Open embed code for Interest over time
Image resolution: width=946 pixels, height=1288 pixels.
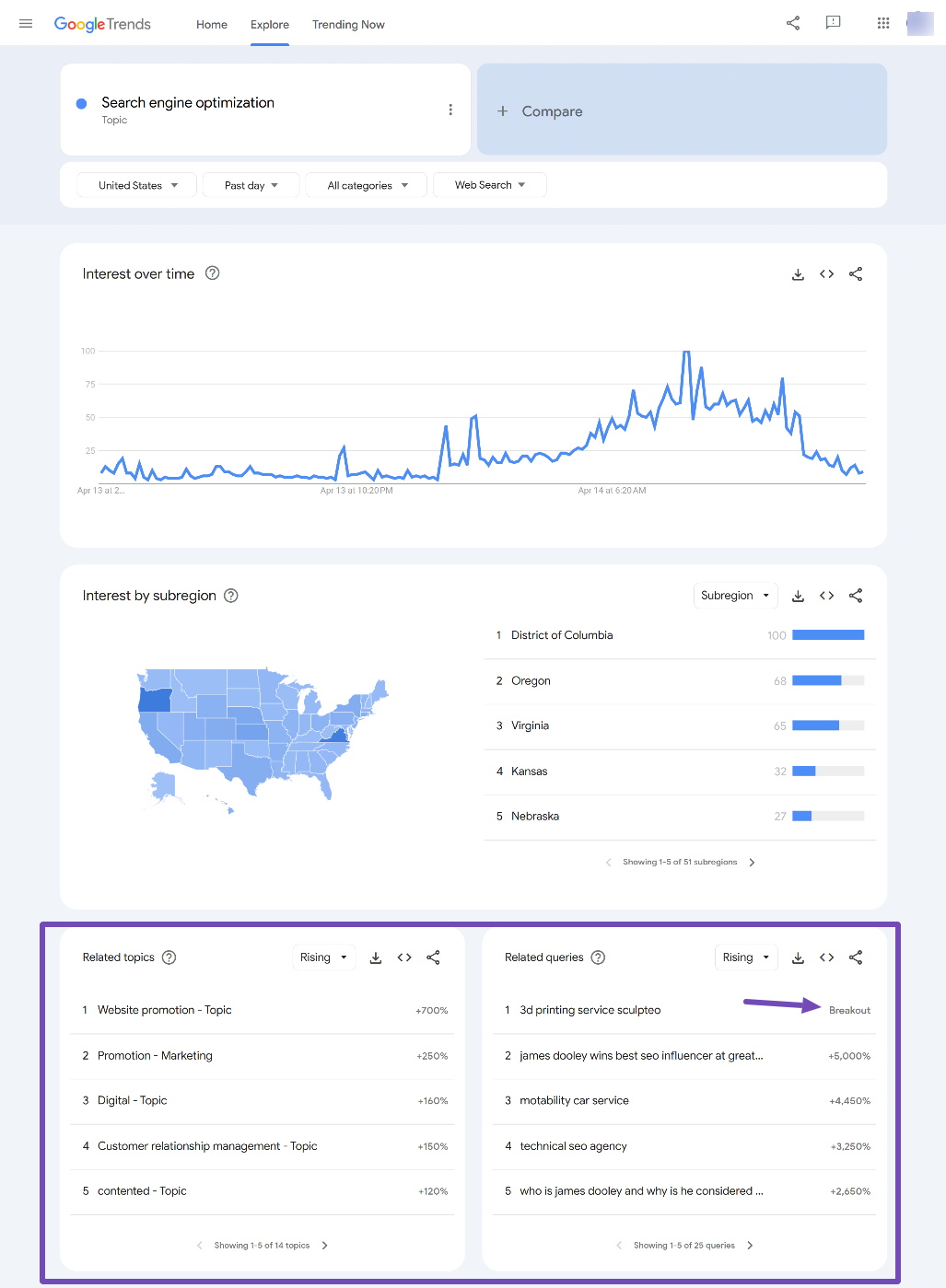(x=826, y=274)
